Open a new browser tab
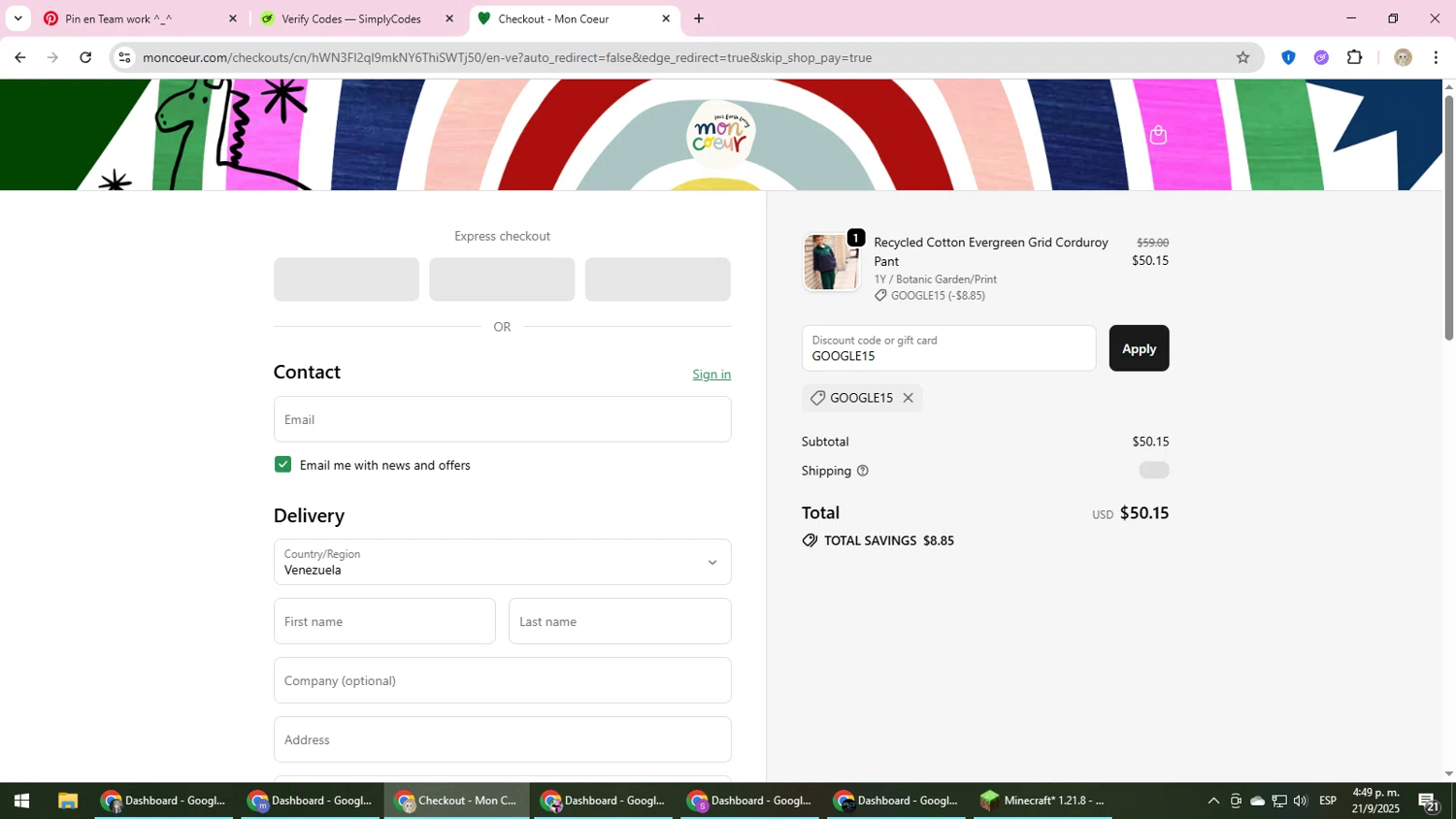This screenshot has width=1456, height=819. coord(699,18)
